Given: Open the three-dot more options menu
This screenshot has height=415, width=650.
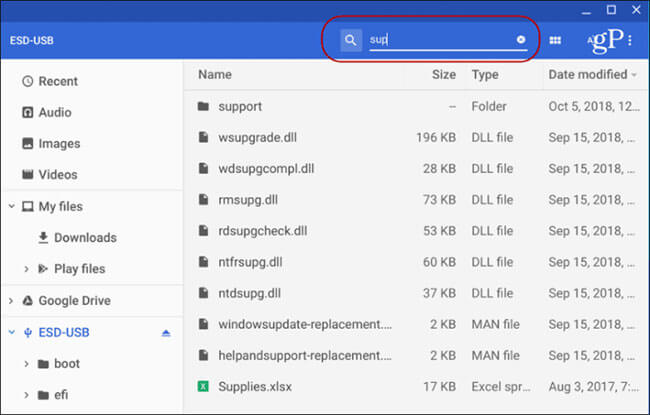Looking at the screenshot, I should 630,40.
